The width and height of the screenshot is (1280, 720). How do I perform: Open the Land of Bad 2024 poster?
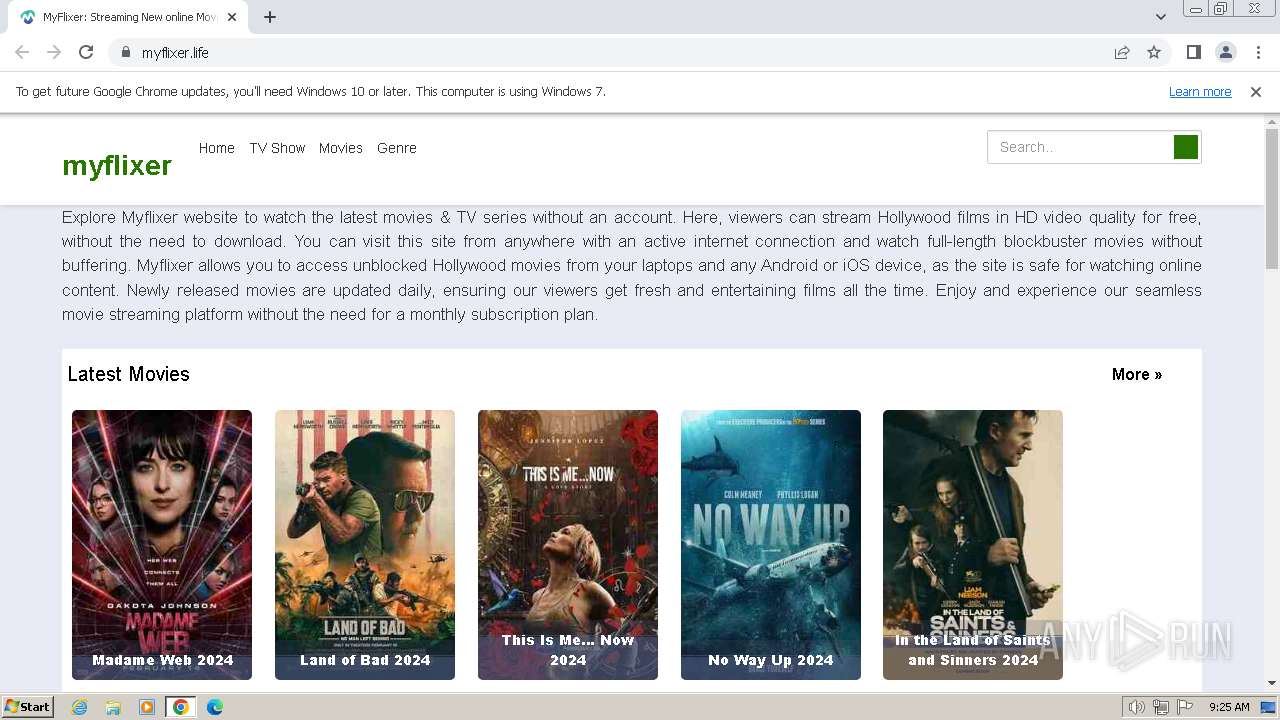point(365,545)
